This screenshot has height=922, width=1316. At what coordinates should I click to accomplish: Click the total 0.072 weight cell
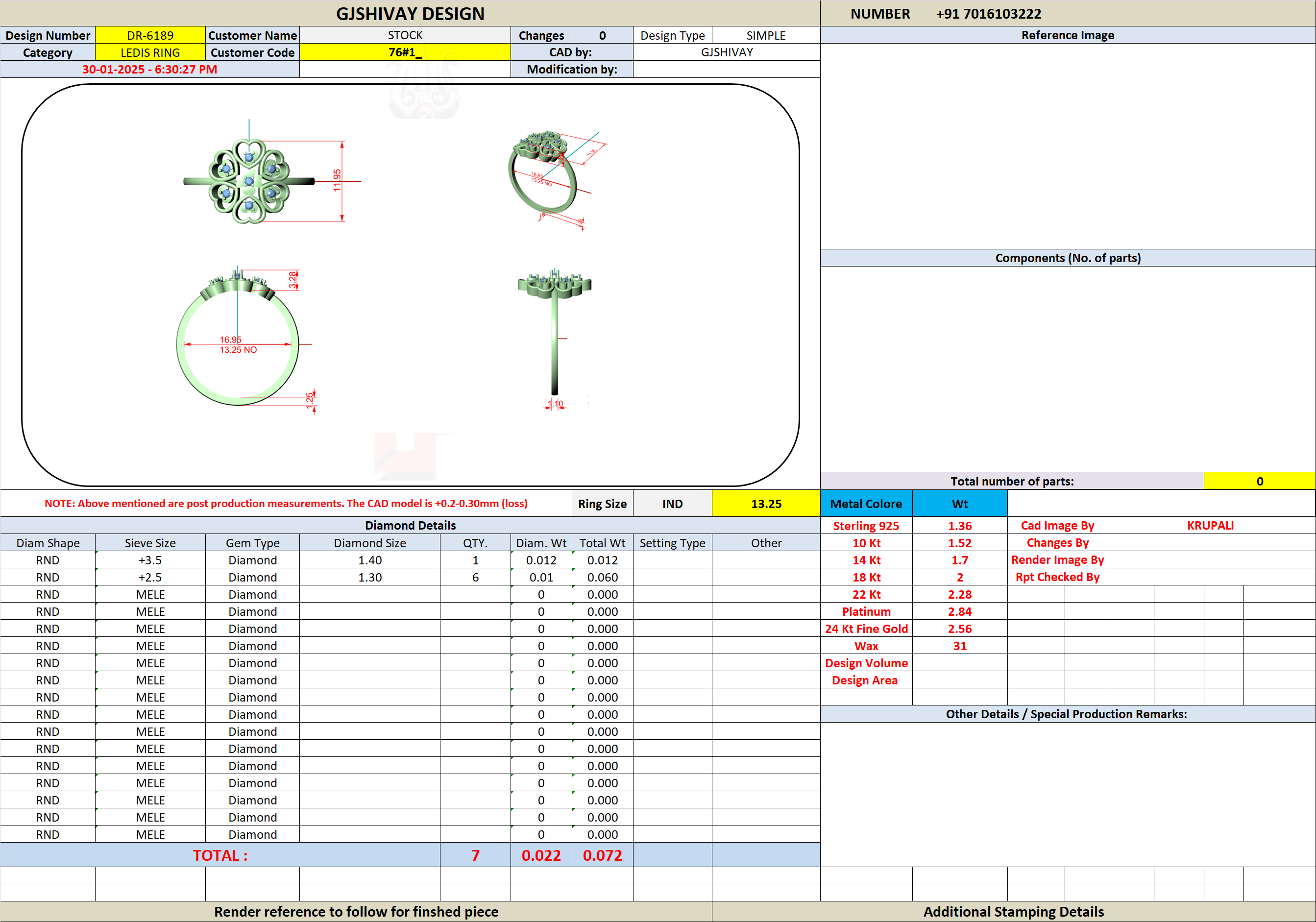tap(603, 855)
